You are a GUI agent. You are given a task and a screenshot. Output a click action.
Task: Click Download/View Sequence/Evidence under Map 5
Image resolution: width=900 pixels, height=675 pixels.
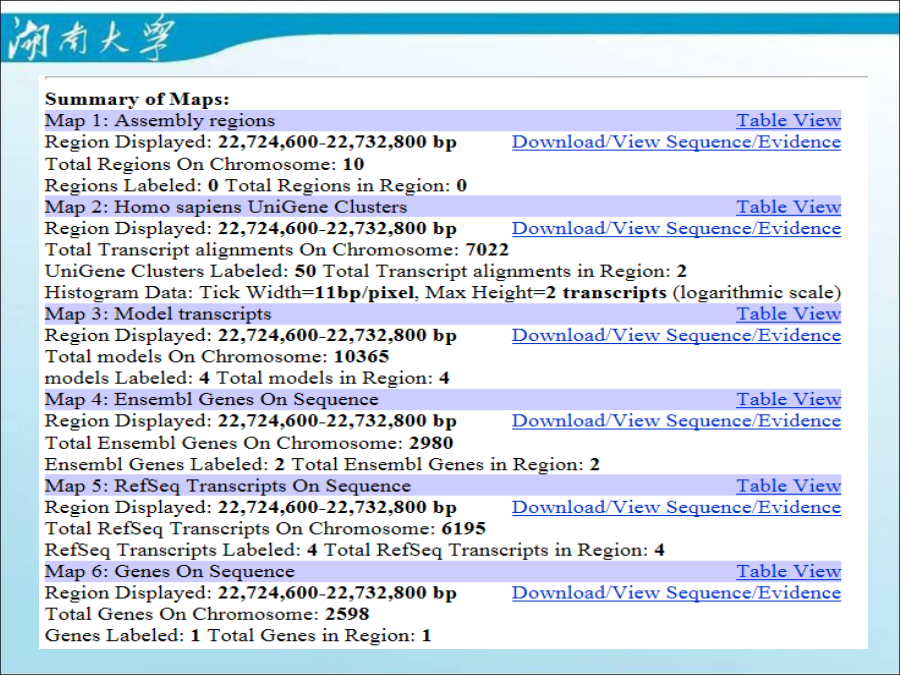point(676,507)
